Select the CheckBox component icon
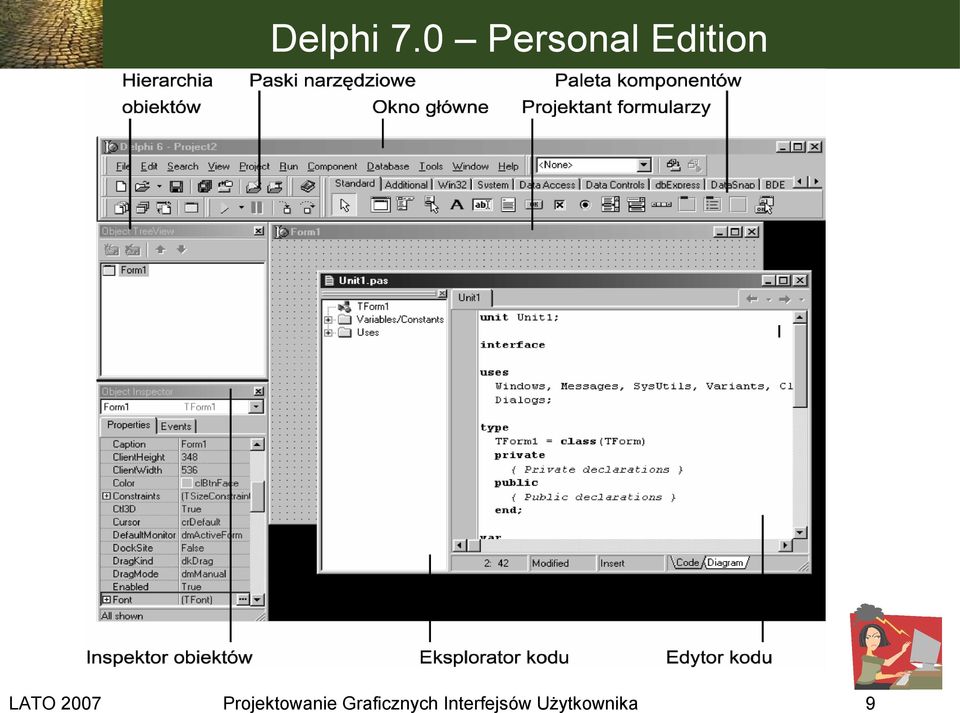The image size is (960, 713). coord(559,205)
